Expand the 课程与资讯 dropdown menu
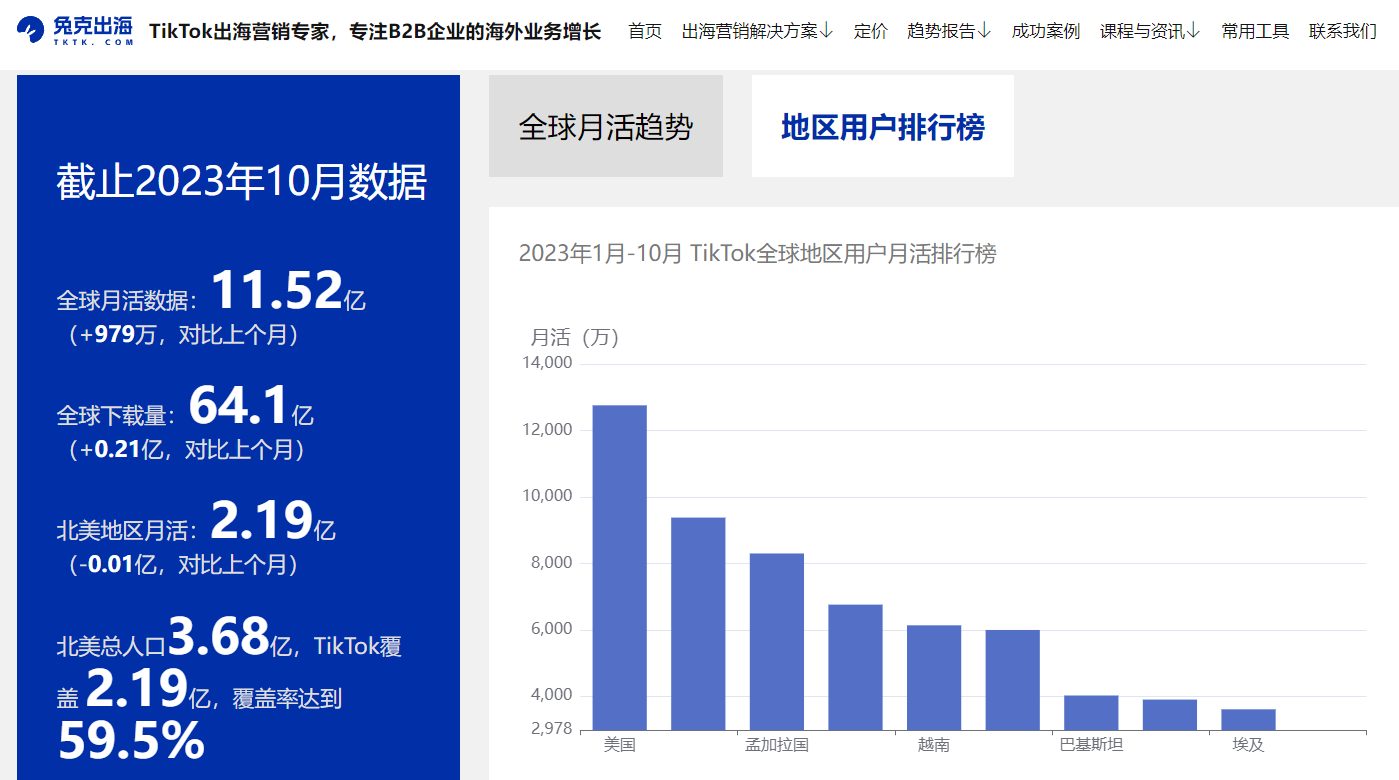This screenshot has height=780, width=1399. pyautogui.click(x=1150, y=31)
